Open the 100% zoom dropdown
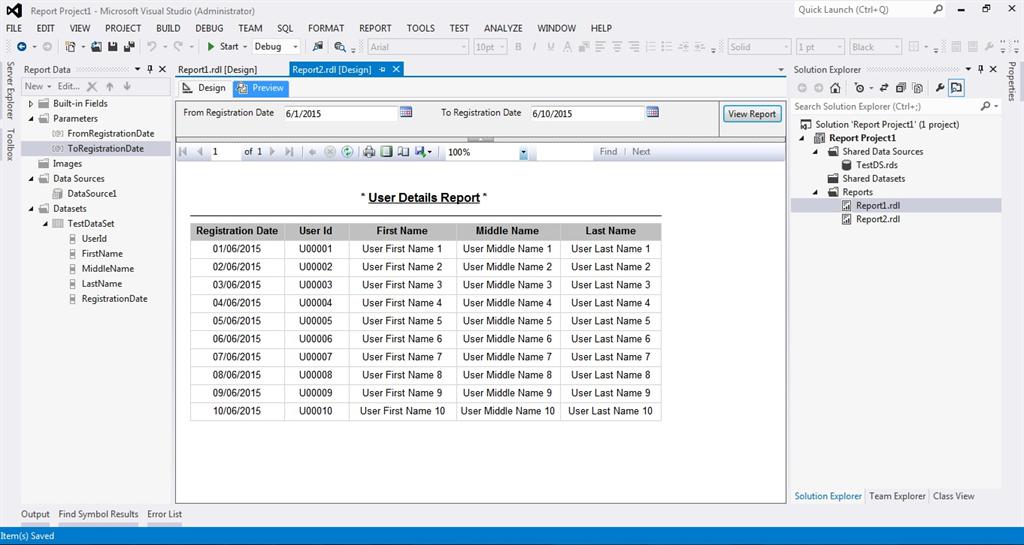The image size is (1024, 545). click(523, 153)
